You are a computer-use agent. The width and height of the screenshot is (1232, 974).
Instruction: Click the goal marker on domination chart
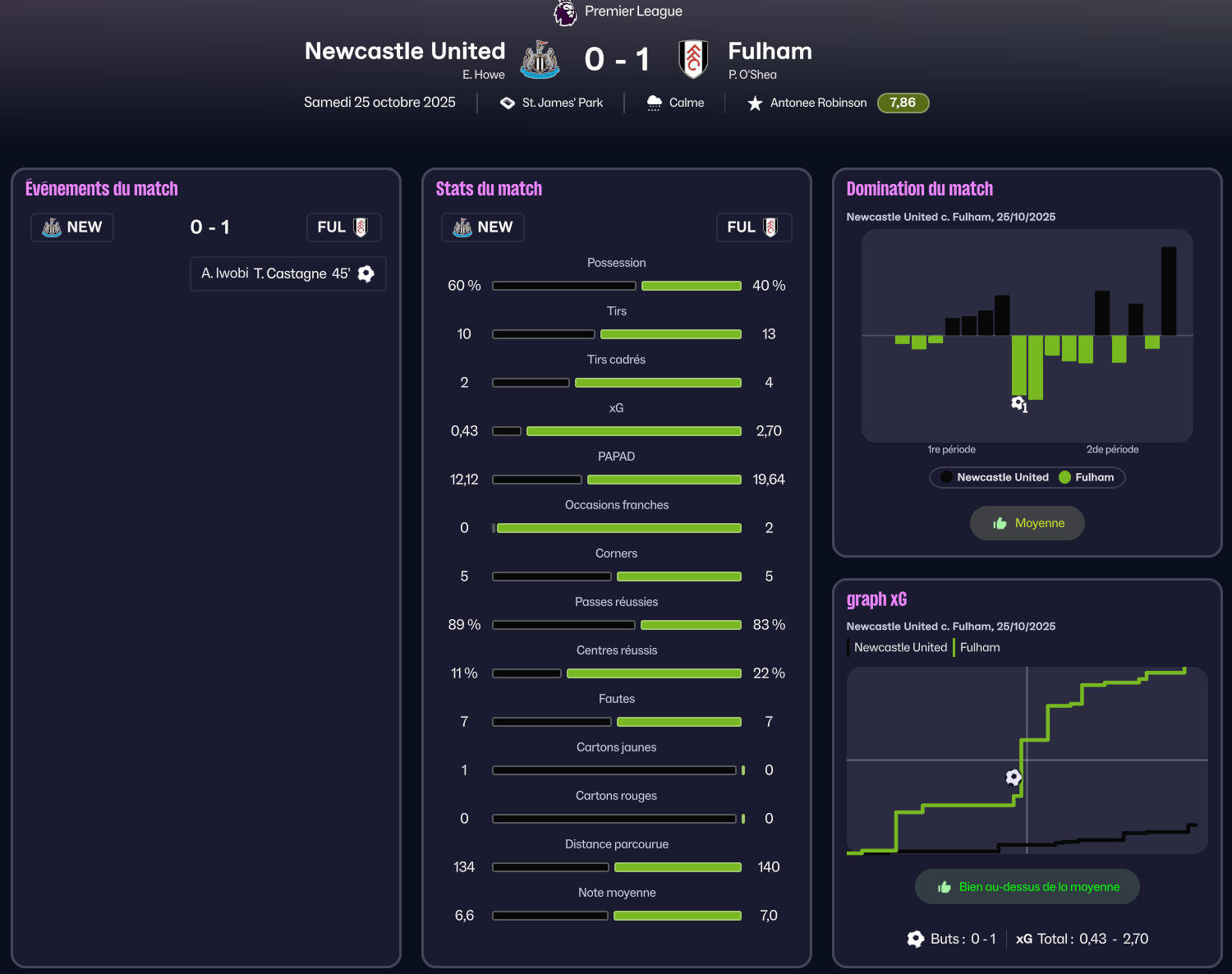click(1018, 403)
